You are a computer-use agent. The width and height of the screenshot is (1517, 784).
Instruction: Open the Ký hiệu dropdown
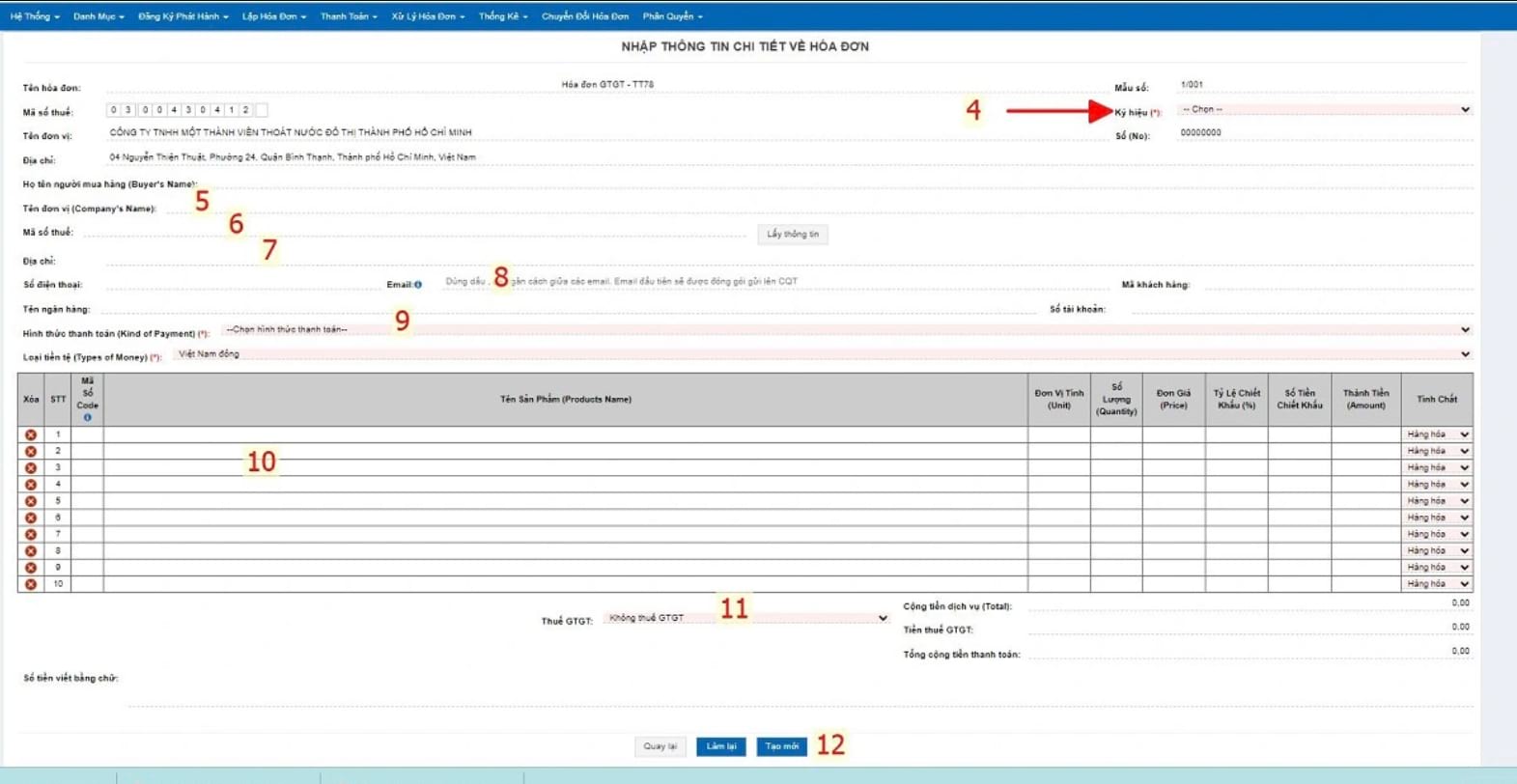(1323, 110)
